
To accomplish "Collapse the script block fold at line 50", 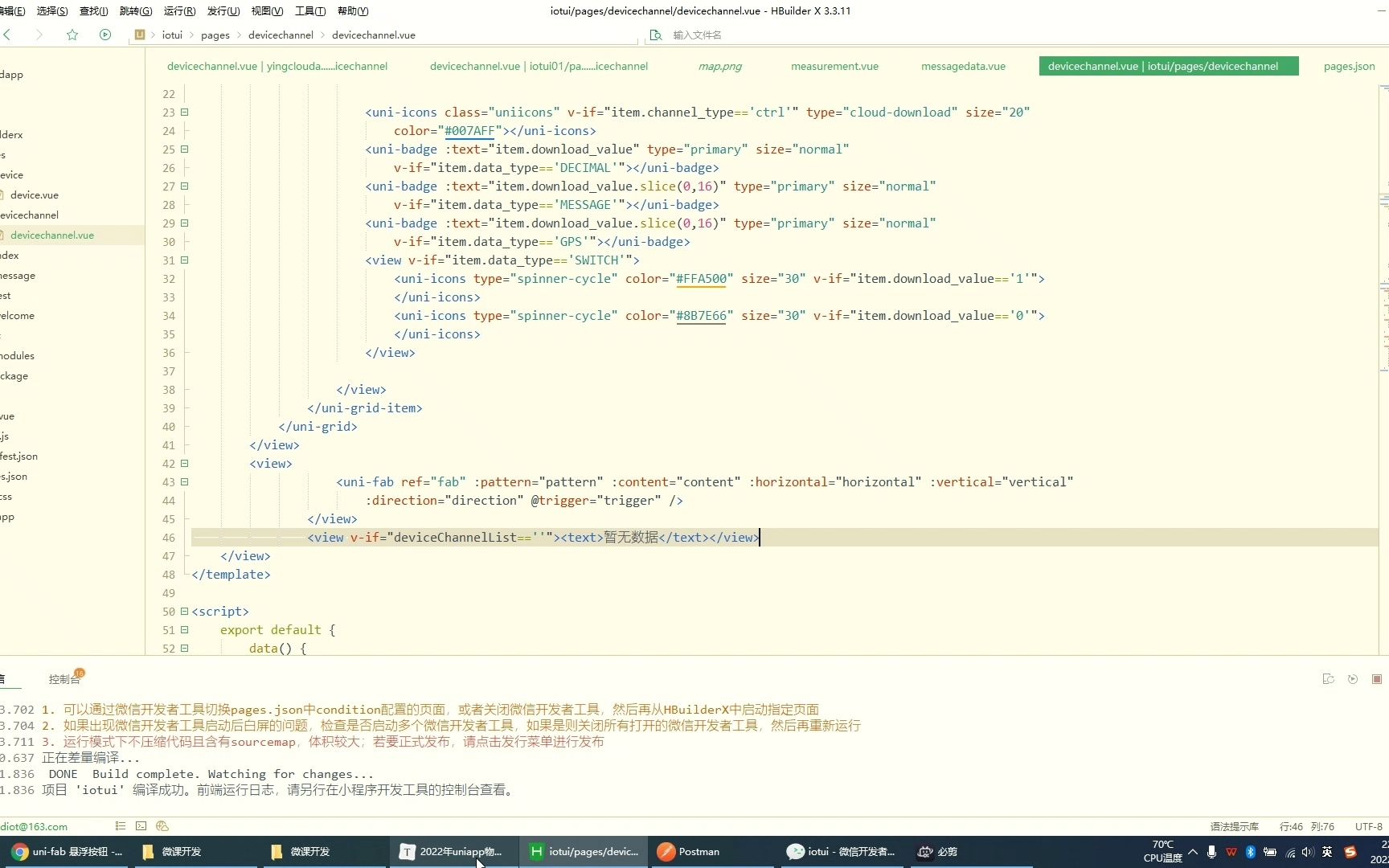I will point(184,612).
